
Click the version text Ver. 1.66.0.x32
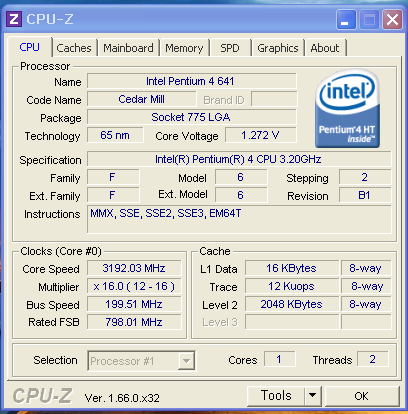click(122, 398)
